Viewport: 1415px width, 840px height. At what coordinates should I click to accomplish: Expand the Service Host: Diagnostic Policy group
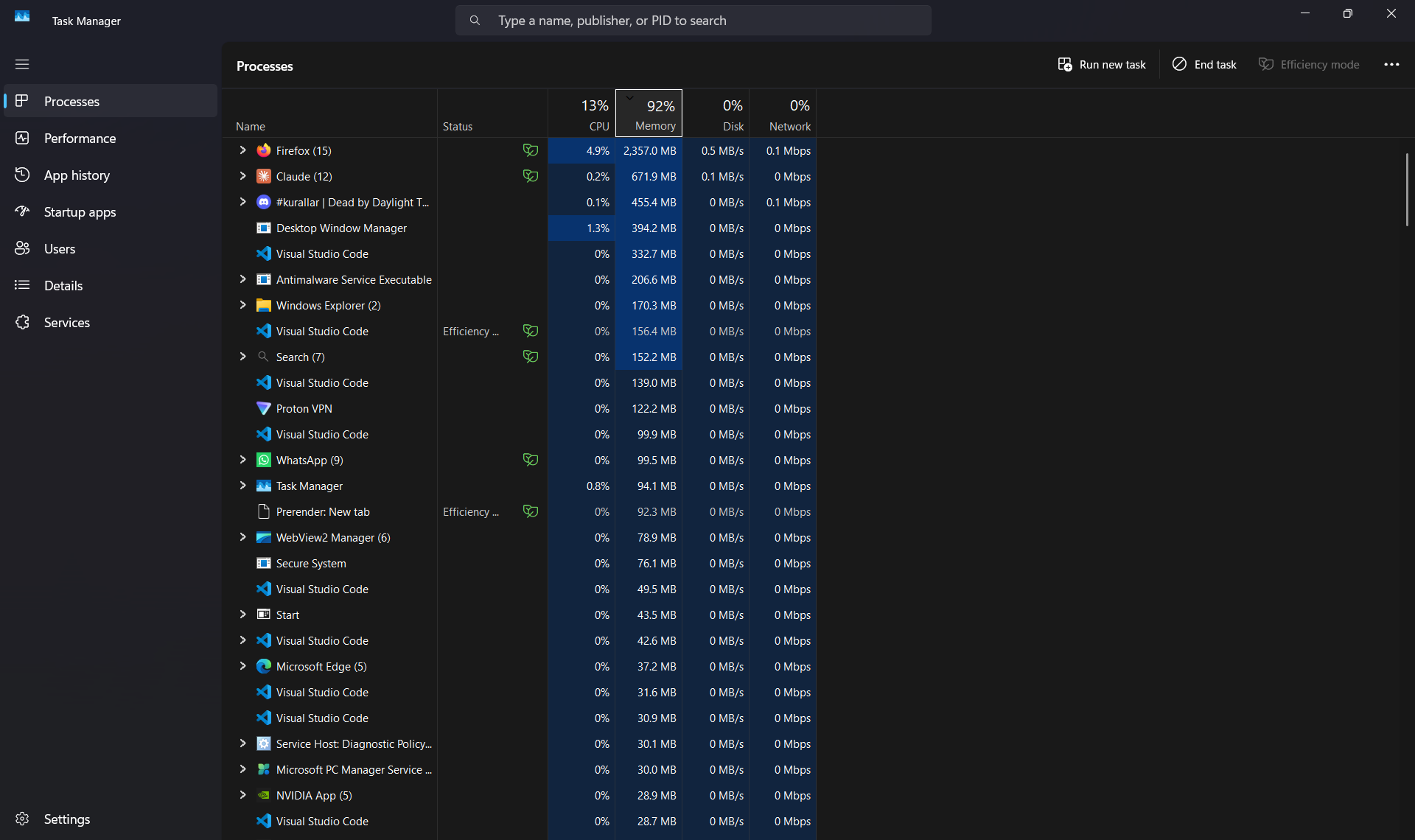point(242,743)
